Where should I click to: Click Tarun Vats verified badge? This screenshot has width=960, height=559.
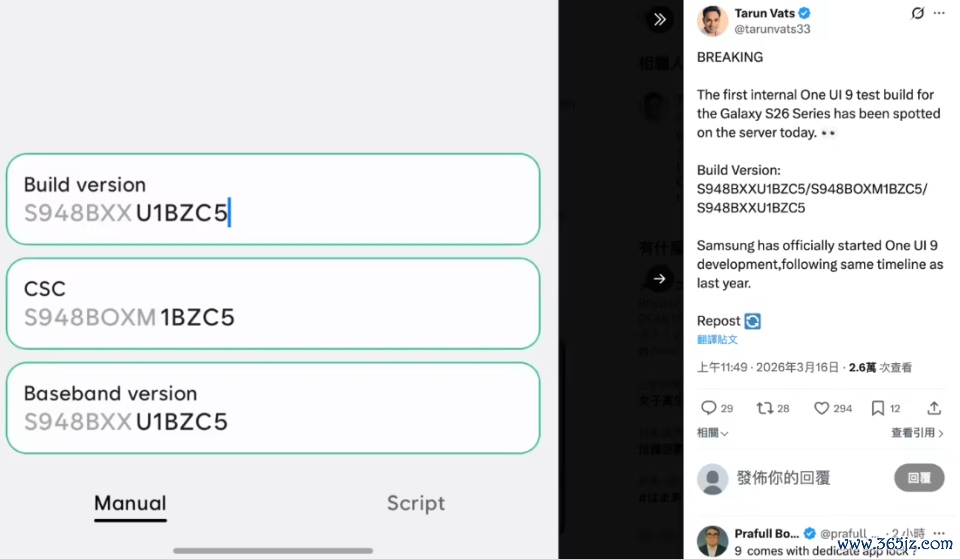(x=805, y=13)
